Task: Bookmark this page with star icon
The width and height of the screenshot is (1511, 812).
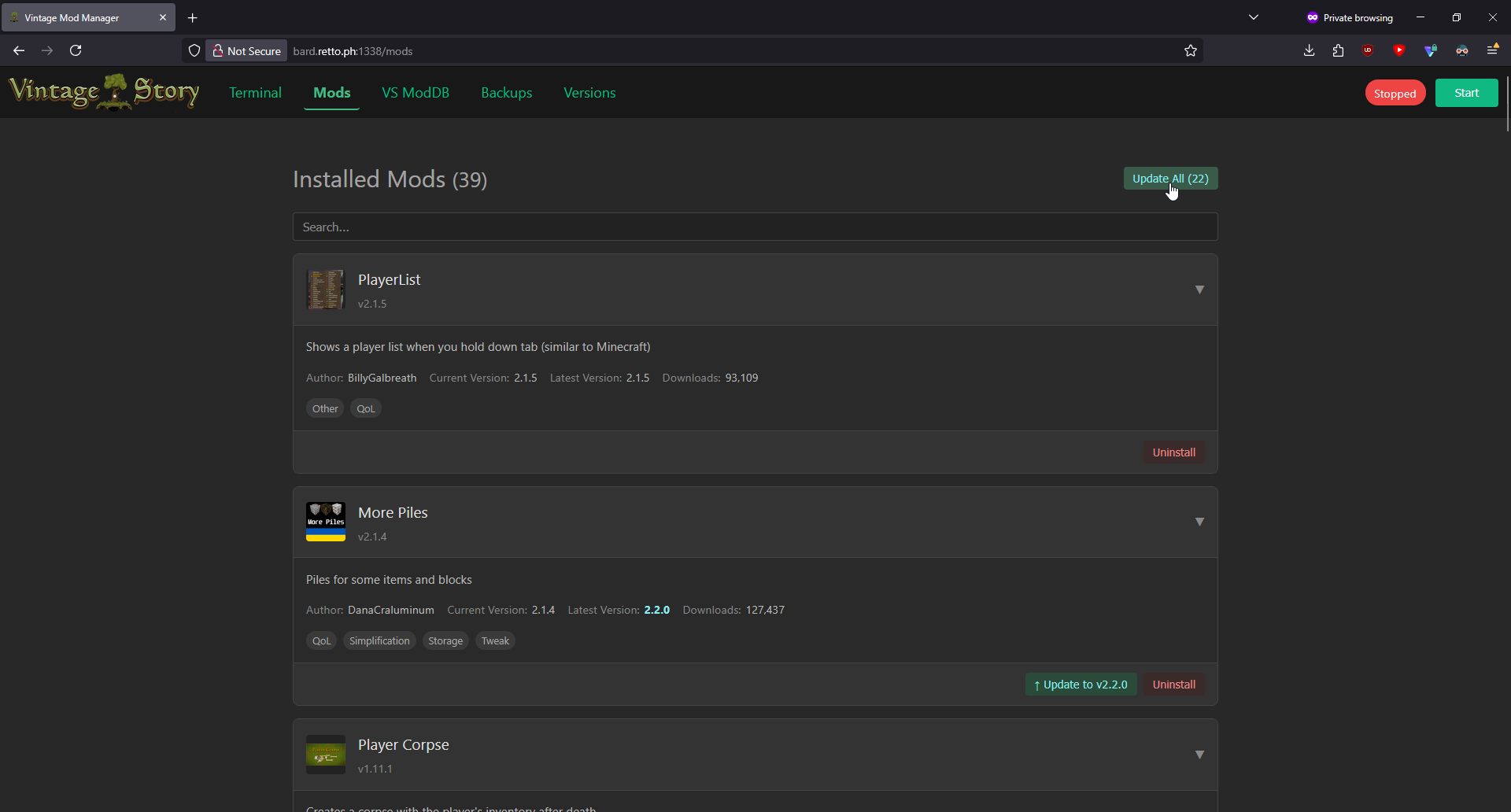Action: pyautogui.click(x=1190, y=50)
